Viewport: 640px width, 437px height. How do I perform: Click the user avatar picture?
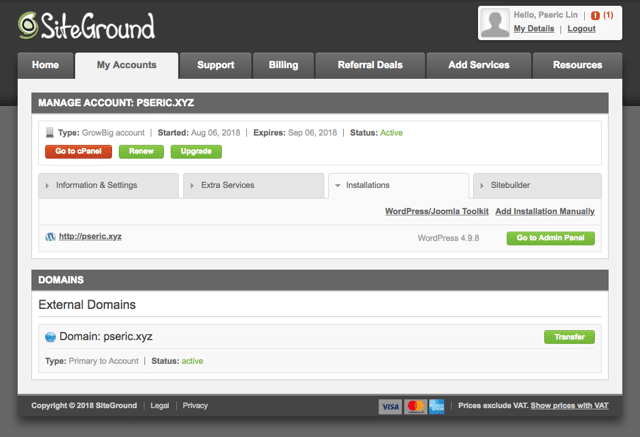tap(495, 23)
